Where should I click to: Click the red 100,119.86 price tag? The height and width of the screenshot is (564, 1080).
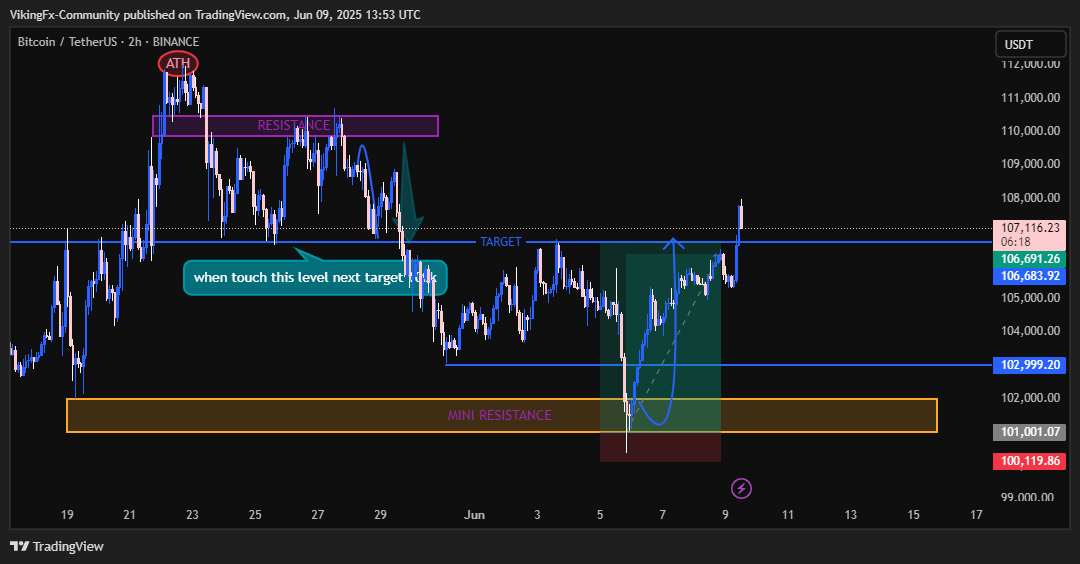tap(1030, 461)
